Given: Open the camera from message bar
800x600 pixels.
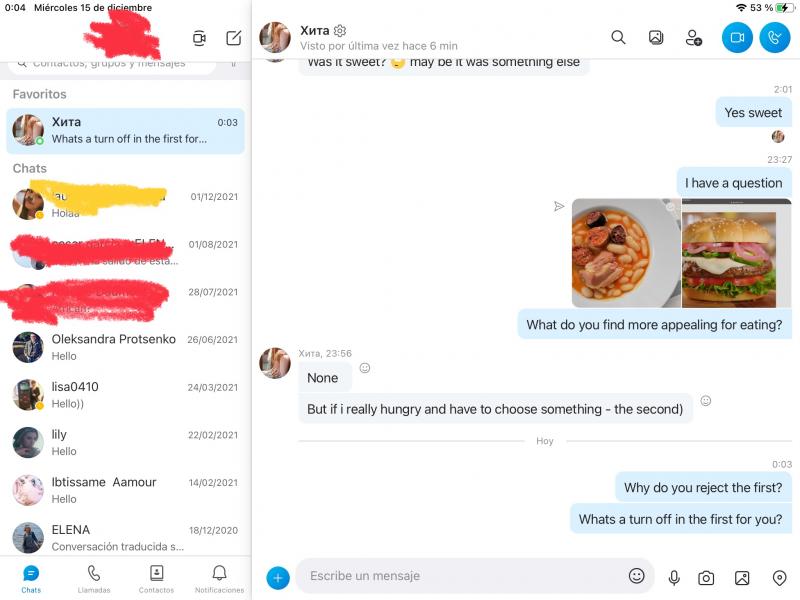Looking at the screenshot, I should 706,577.
